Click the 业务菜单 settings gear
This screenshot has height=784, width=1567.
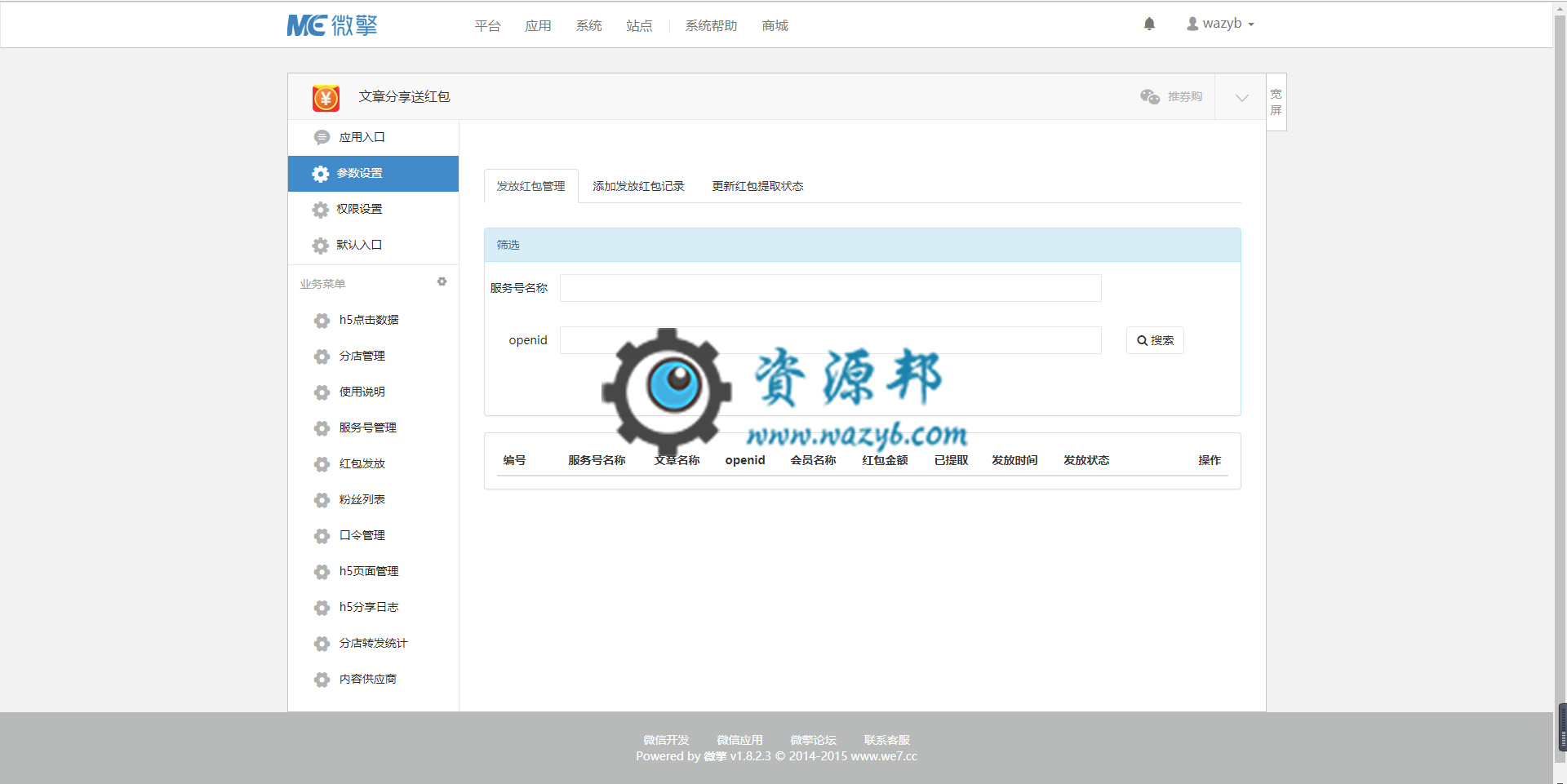pos(442,281)
